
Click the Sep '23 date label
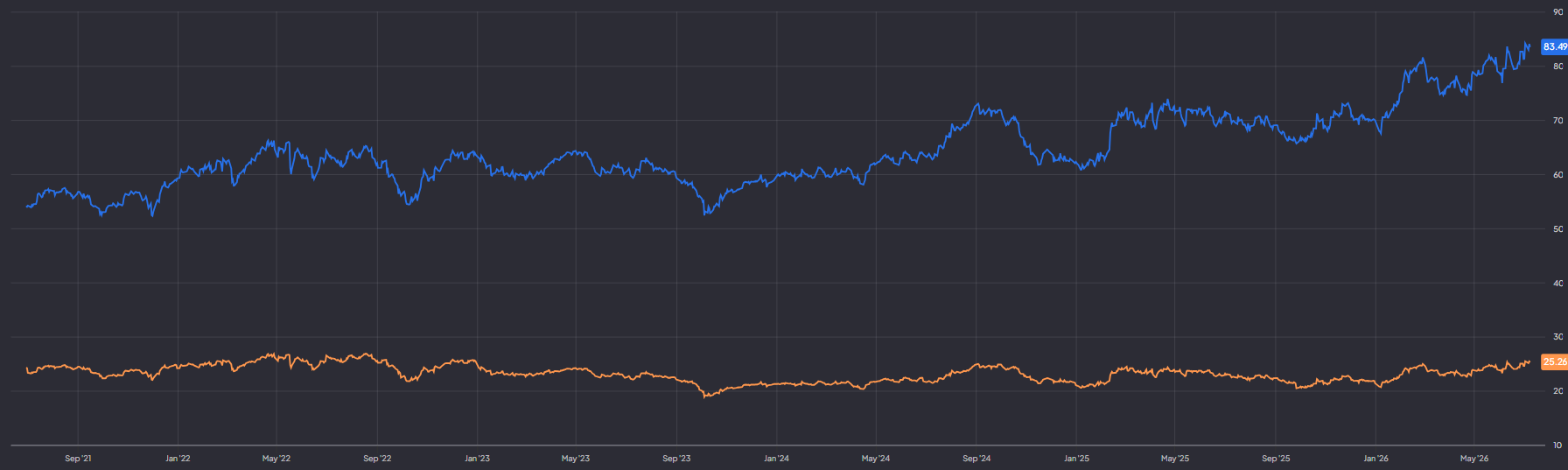coord(676,459)
